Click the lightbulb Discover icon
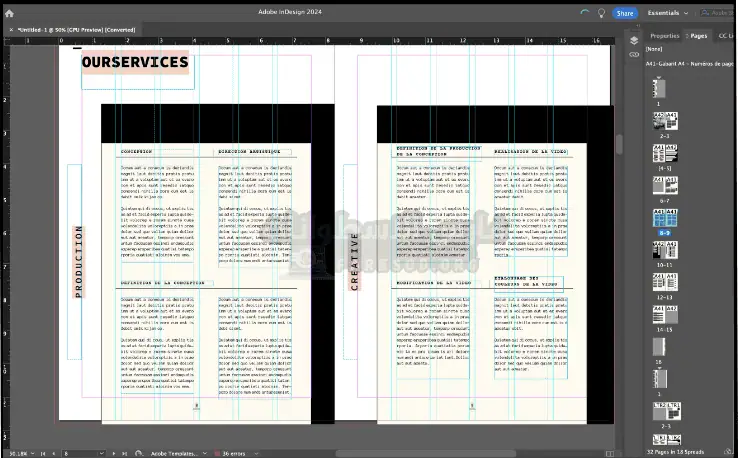738x458 pixels. point(600,13)
